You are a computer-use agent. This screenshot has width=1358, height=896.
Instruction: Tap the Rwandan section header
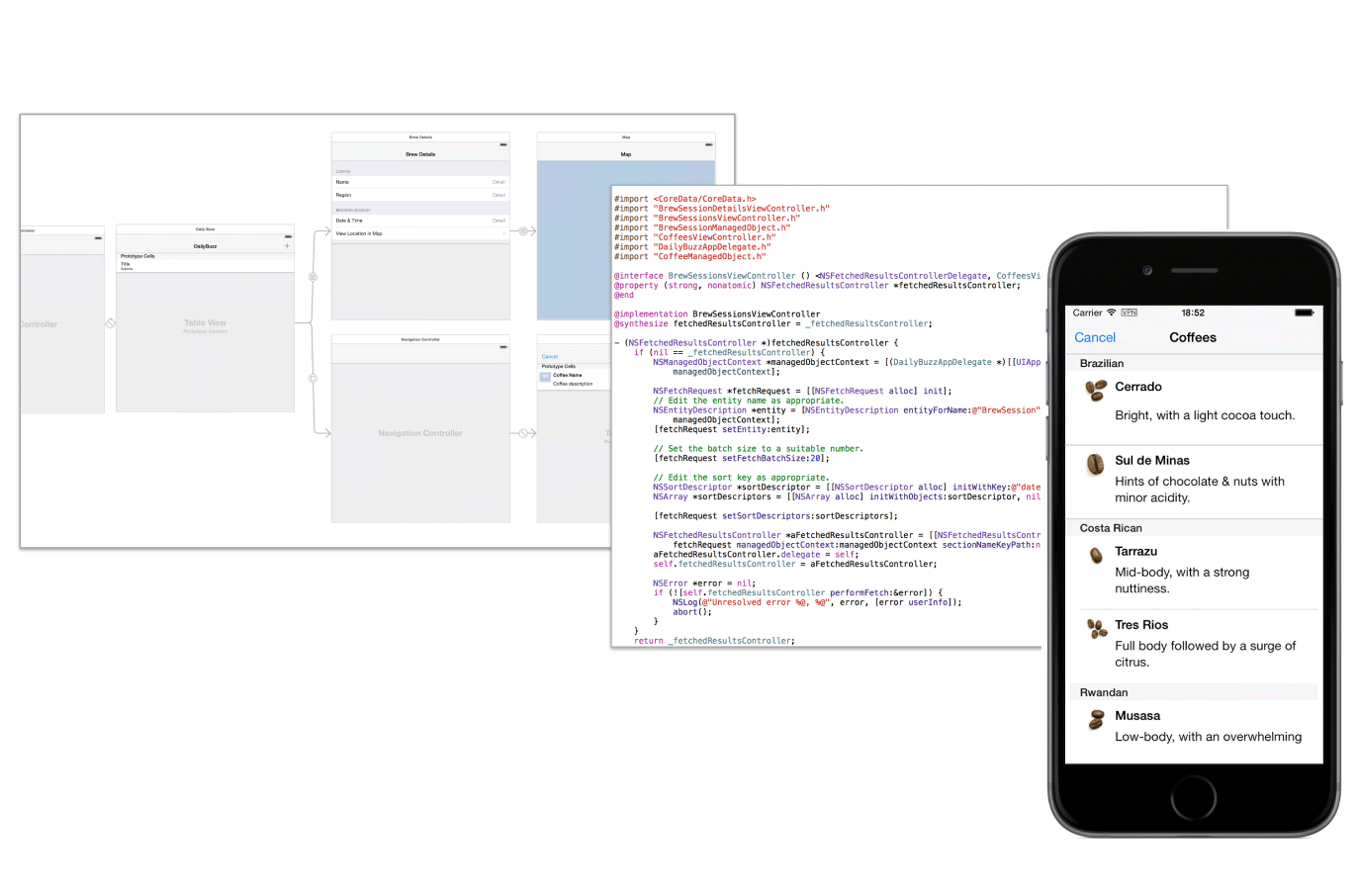click(1194, 692)
